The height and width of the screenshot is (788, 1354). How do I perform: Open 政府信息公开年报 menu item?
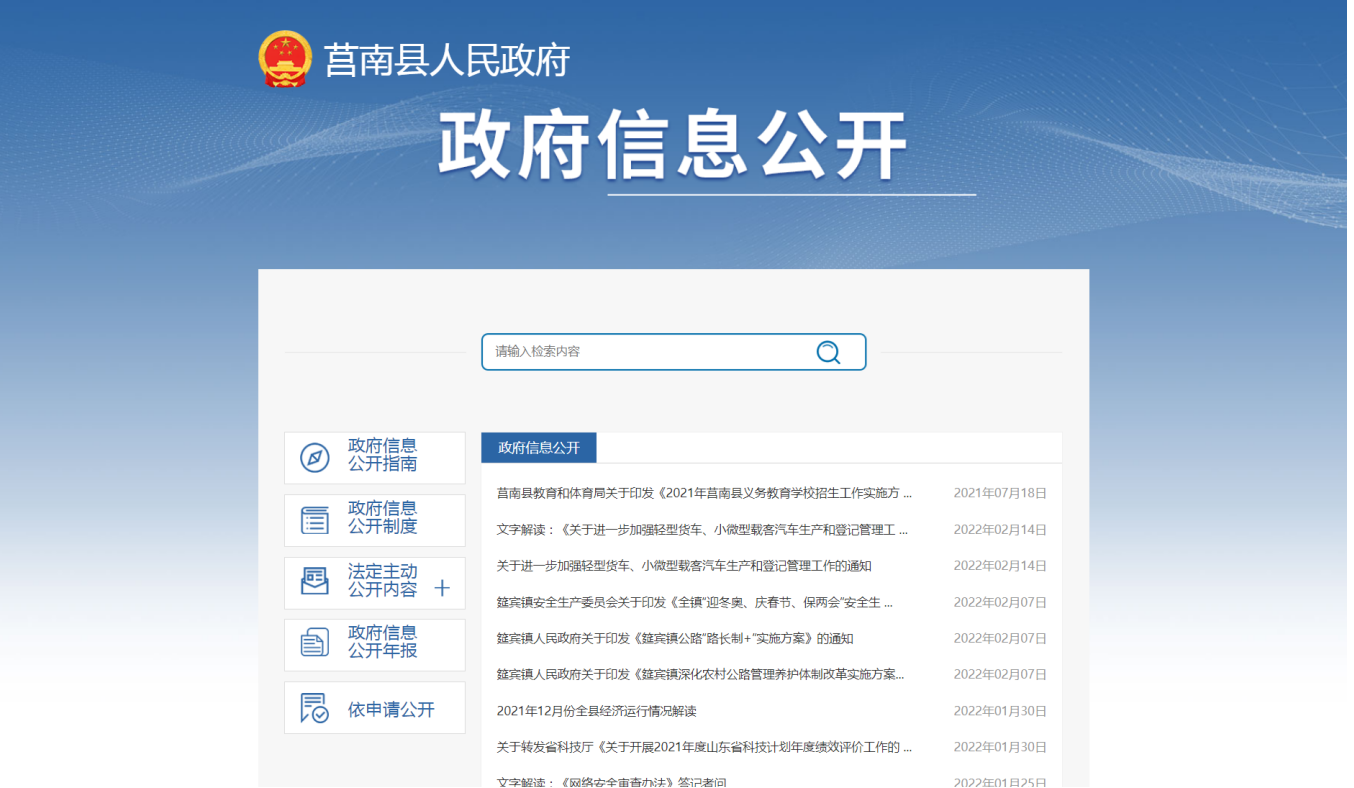click(375, 645)
